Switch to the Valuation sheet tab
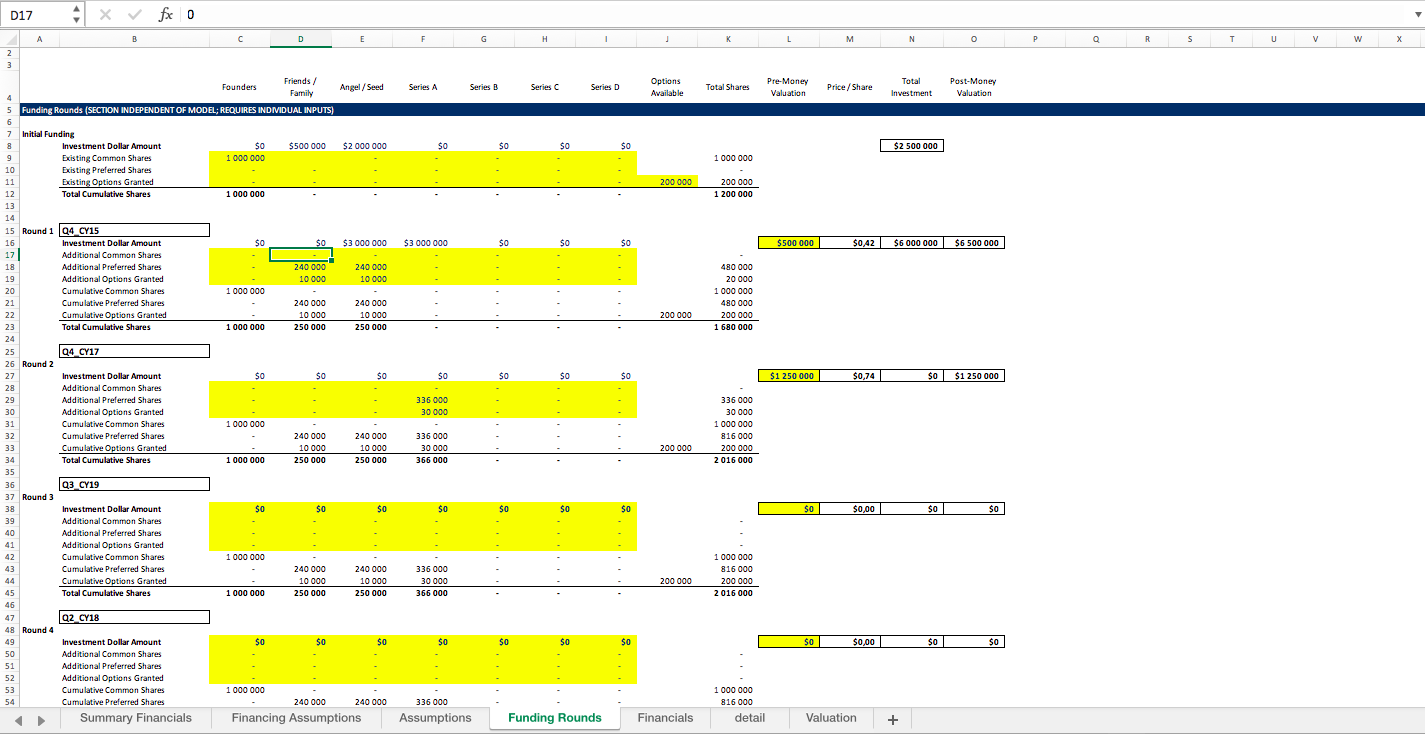The width and height of the screenshot is (1425, 734). click(x=831, y=718)
